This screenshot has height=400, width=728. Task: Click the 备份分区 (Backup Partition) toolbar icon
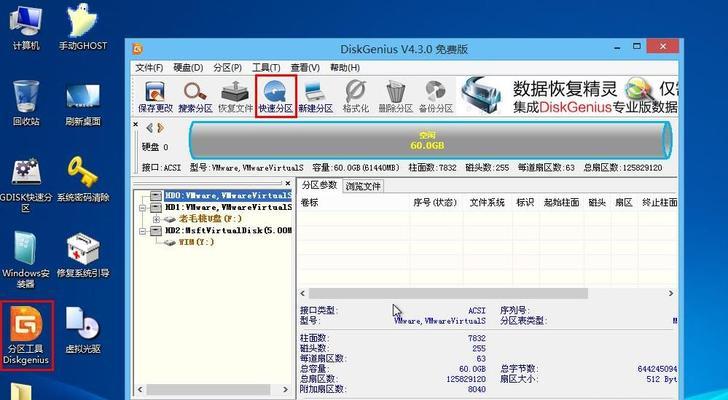[x=436, y=96]
